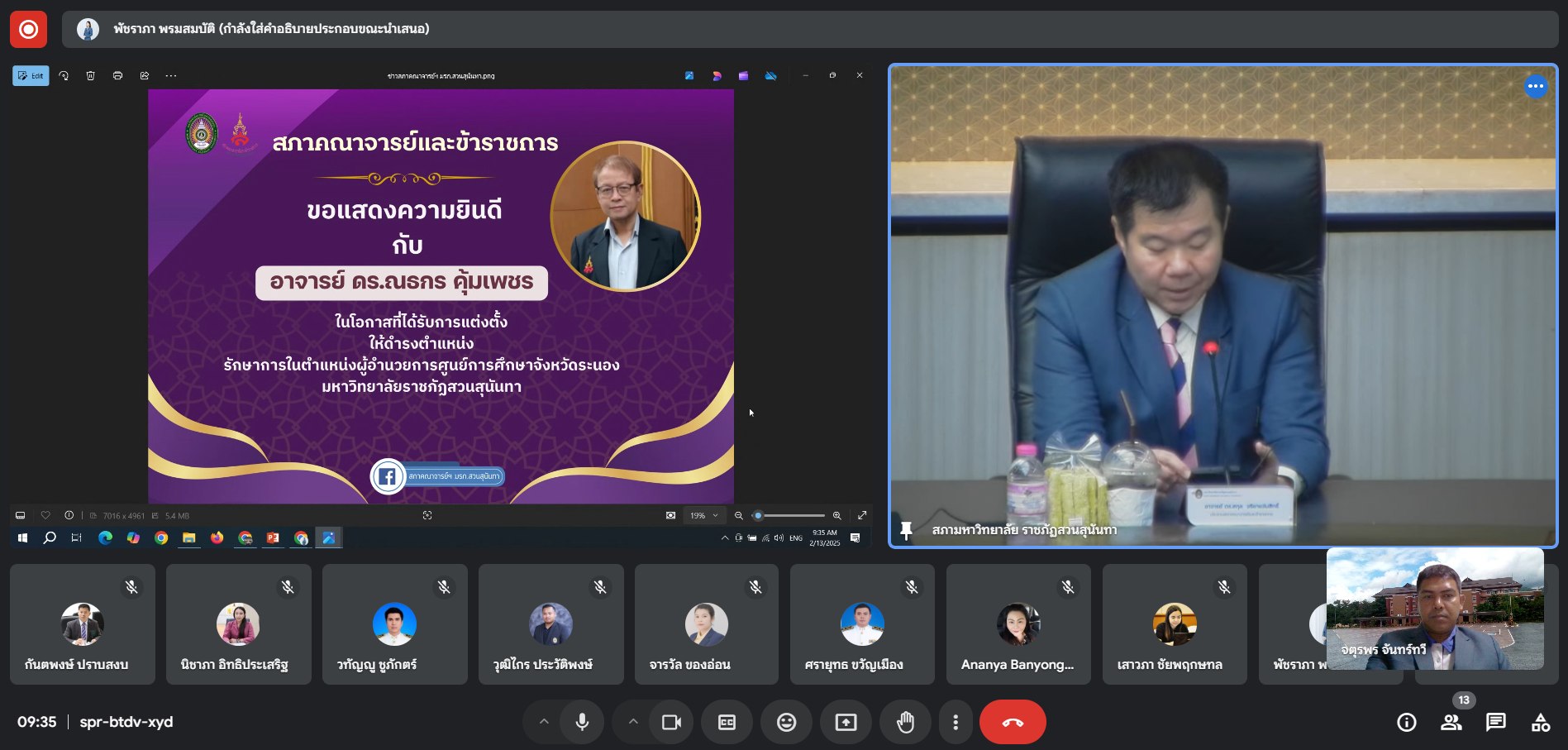Click the presenter name banner at top

271,29
